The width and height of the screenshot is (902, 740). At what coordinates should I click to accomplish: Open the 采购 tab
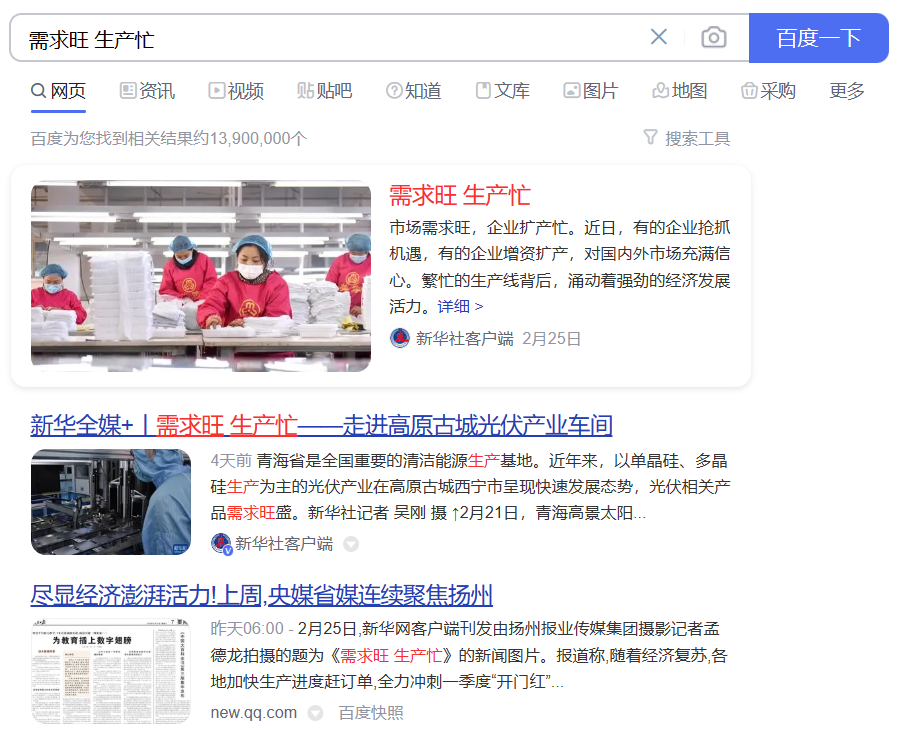pos(768,91)
